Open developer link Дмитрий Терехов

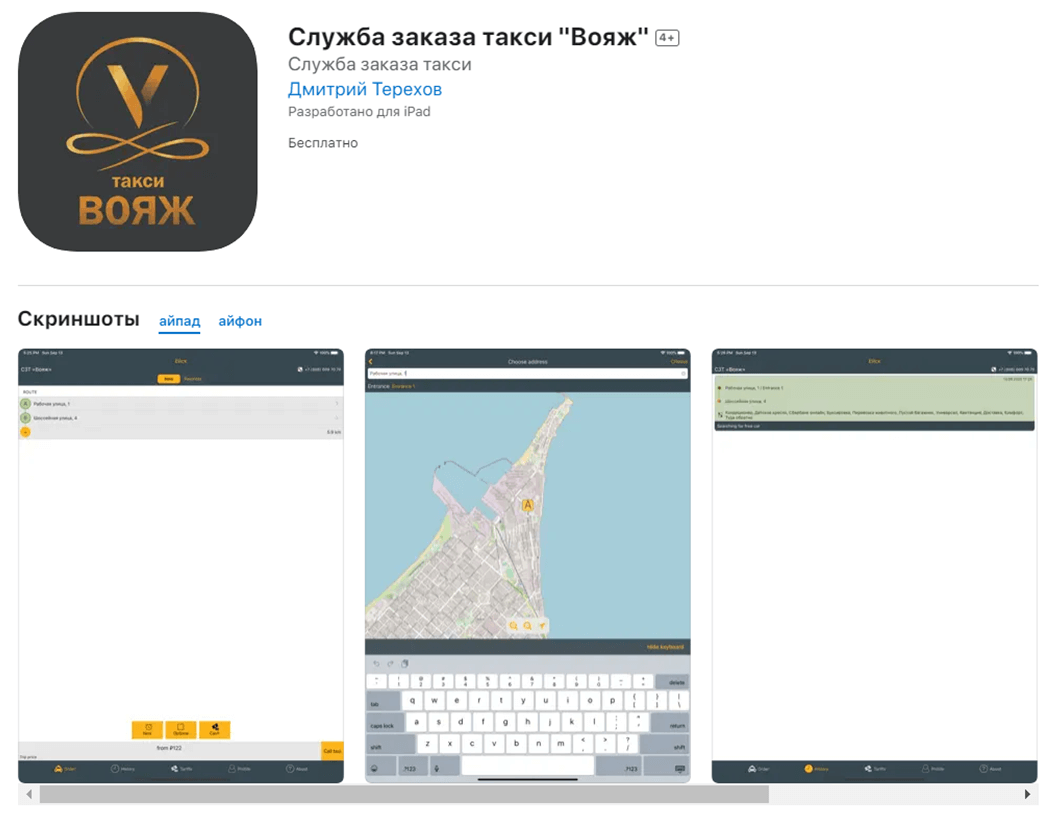pos(365,89)
